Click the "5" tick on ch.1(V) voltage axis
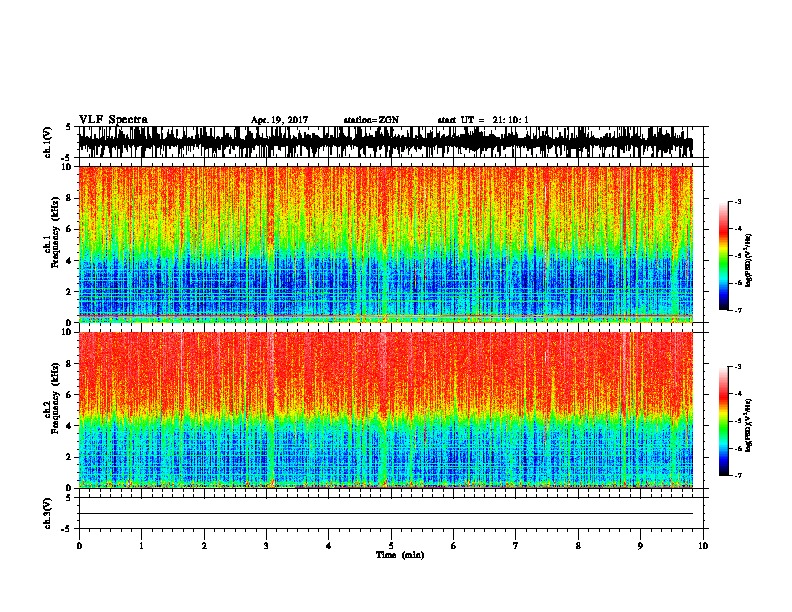The width and height of the screenshot is (792, 612). pos(69,127)
